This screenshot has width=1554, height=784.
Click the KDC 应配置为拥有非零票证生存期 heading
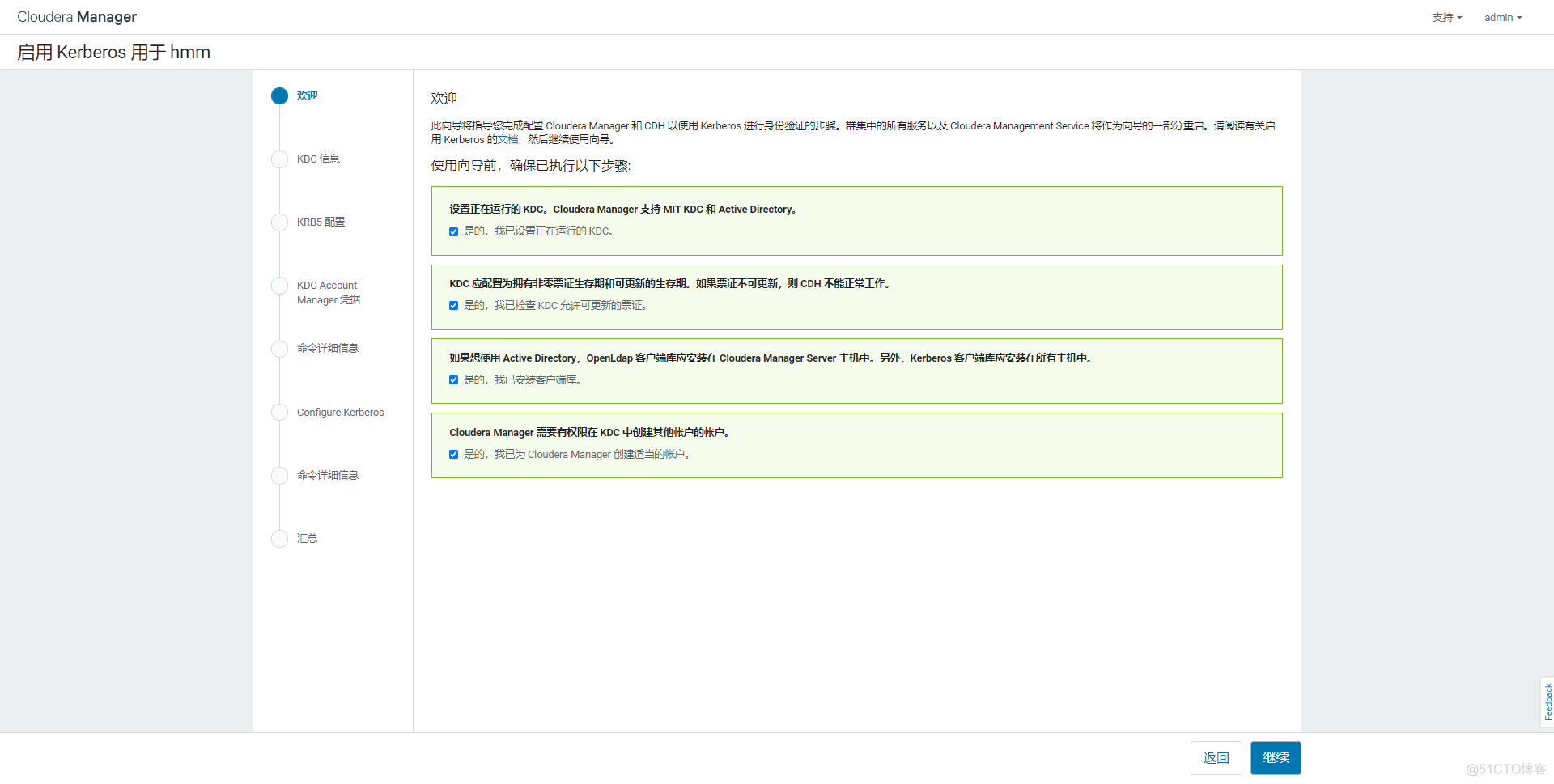pyautogui.click(x=671, y=283)
